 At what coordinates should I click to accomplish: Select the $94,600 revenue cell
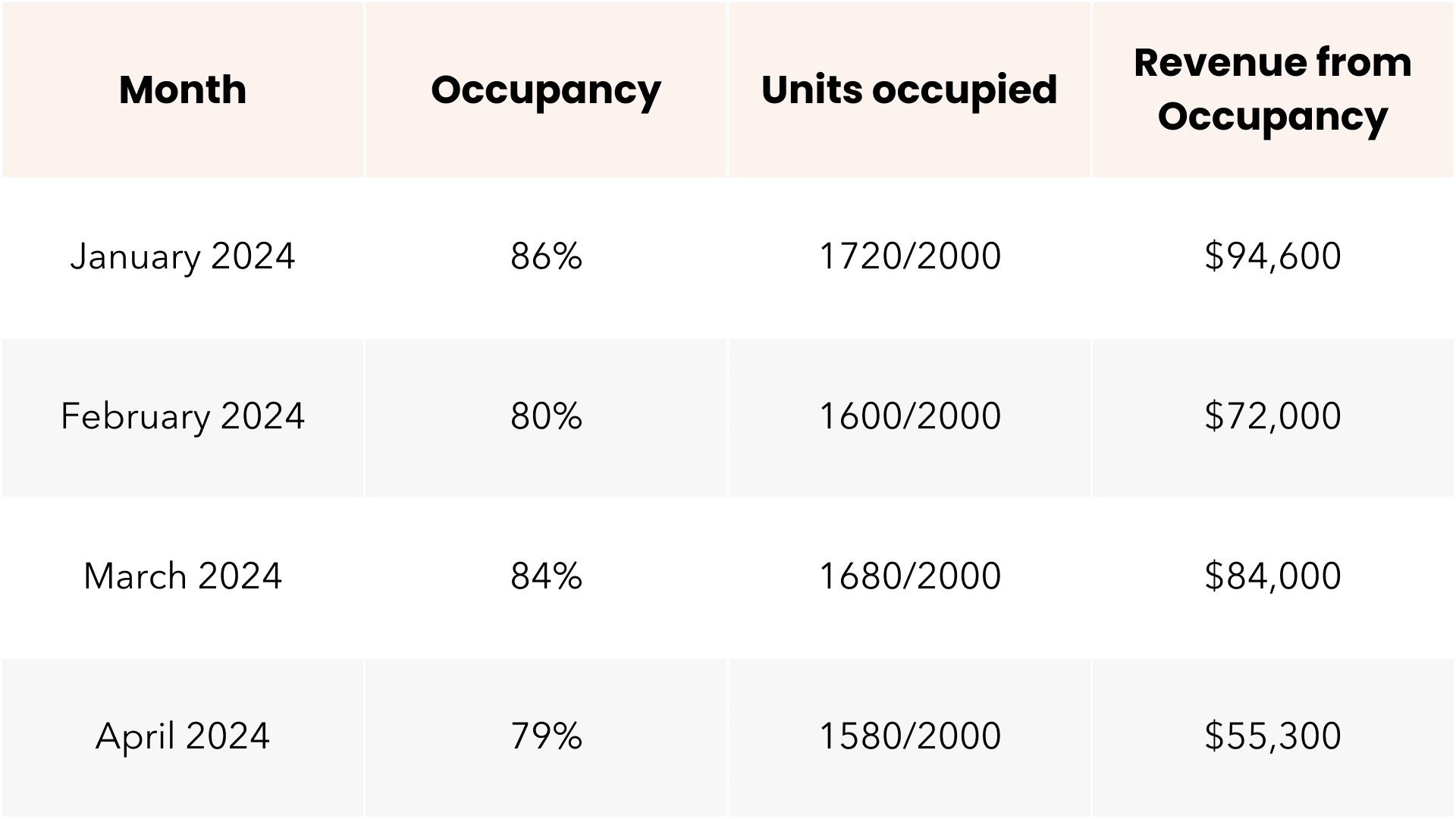click(x=1272, y=256)
